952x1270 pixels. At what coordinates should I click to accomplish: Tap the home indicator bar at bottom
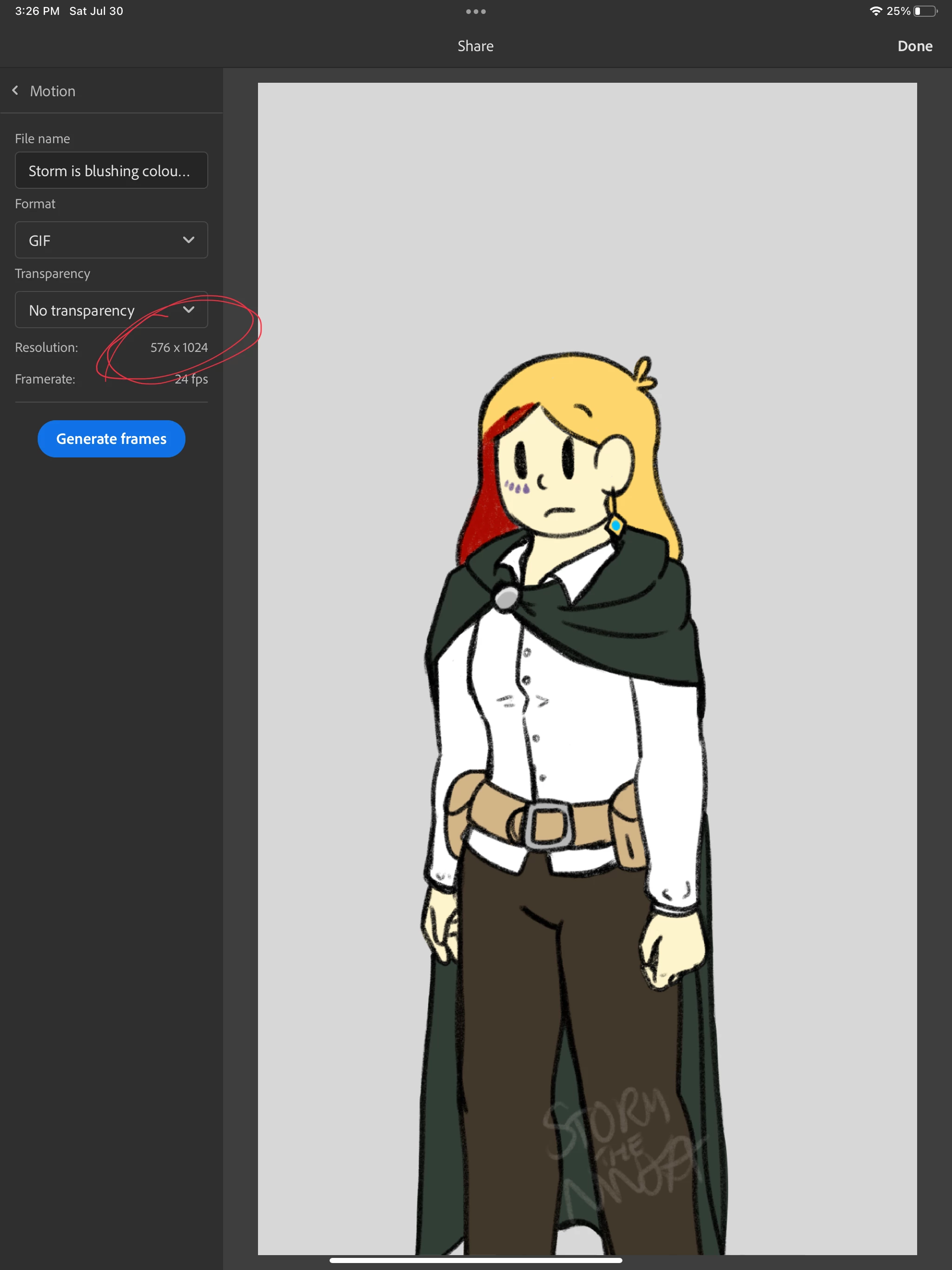pos(476,1260)
